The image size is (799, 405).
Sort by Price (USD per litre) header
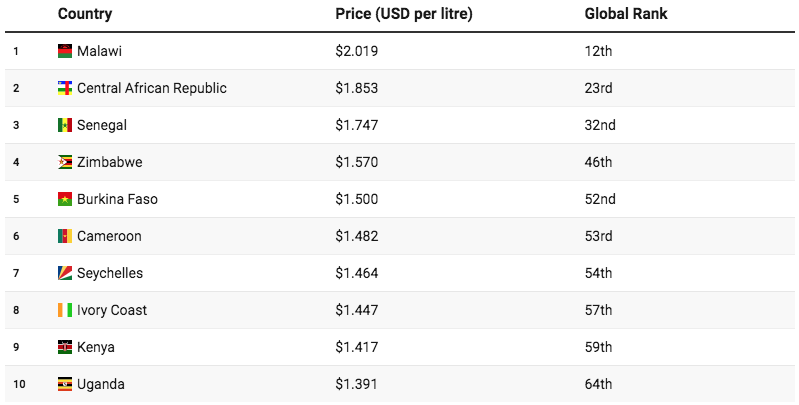point(404,14)
